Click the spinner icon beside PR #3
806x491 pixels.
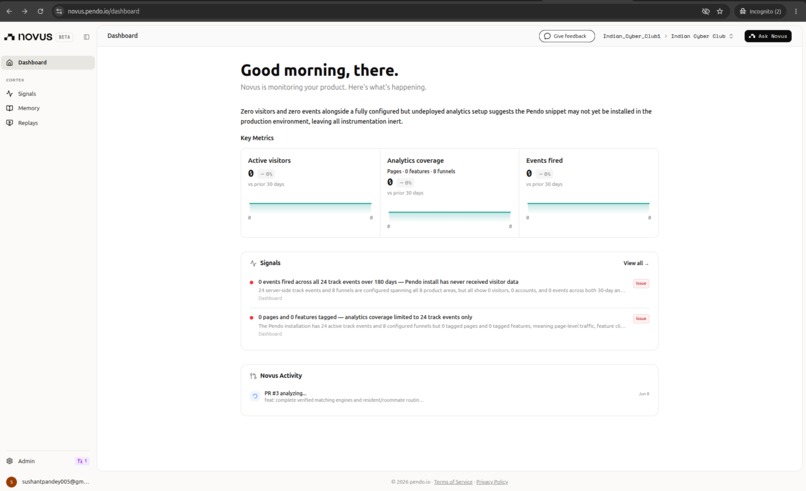[255, 396]
